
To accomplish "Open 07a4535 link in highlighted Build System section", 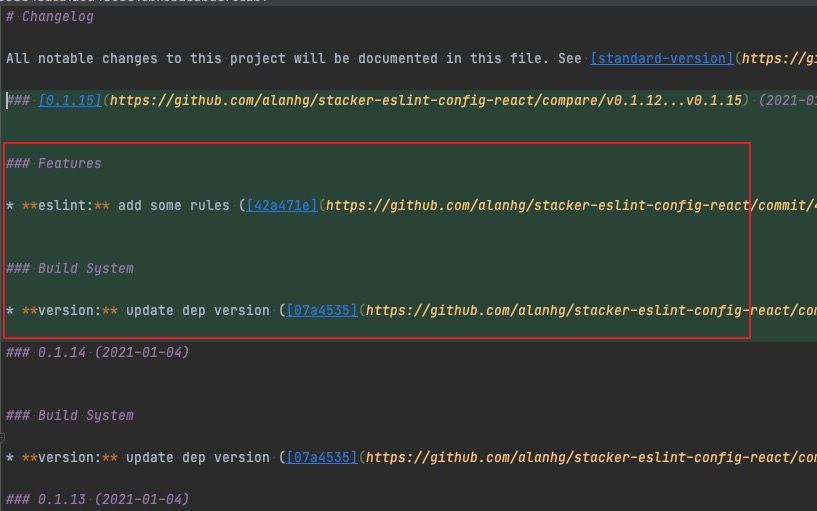I will (321, 310).
